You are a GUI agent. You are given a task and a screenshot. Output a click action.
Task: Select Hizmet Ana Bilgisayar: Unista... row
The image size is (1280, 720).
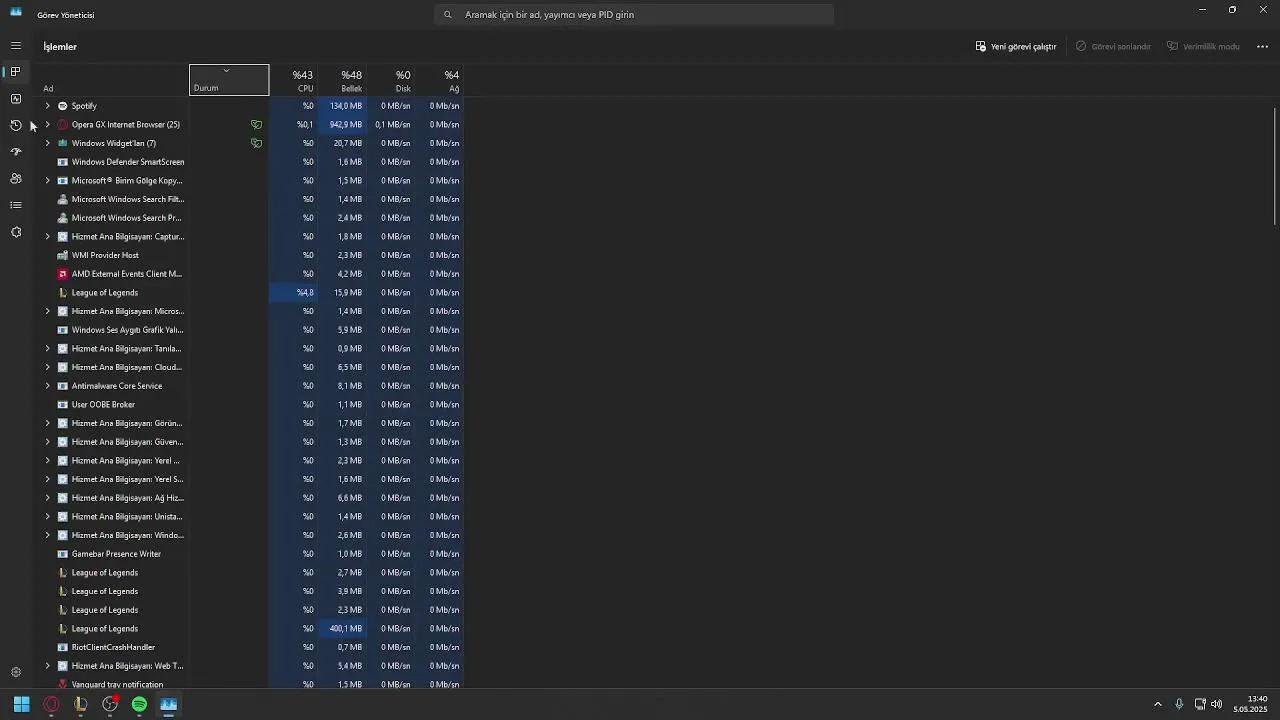pyautogui.click(x=250, y=517)
